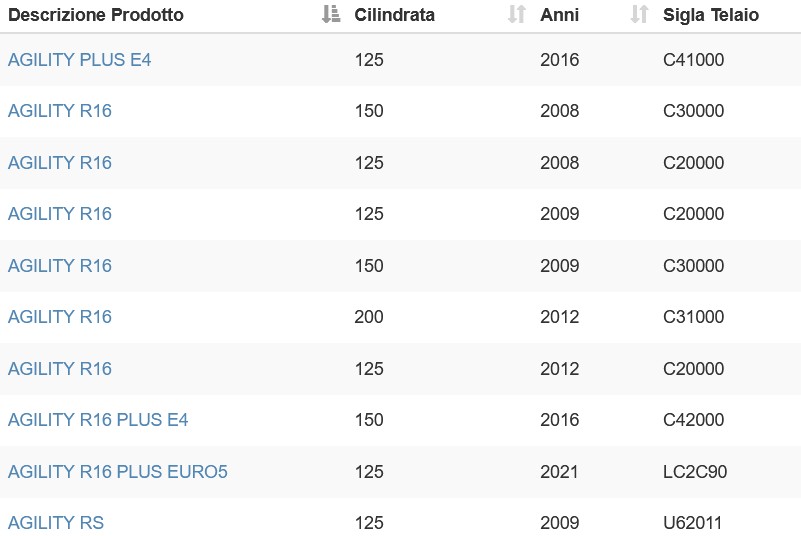Sort by Descrizione Prodotto sort icon
The height and width of the screenshot is (536, 801).
[331, 14]
